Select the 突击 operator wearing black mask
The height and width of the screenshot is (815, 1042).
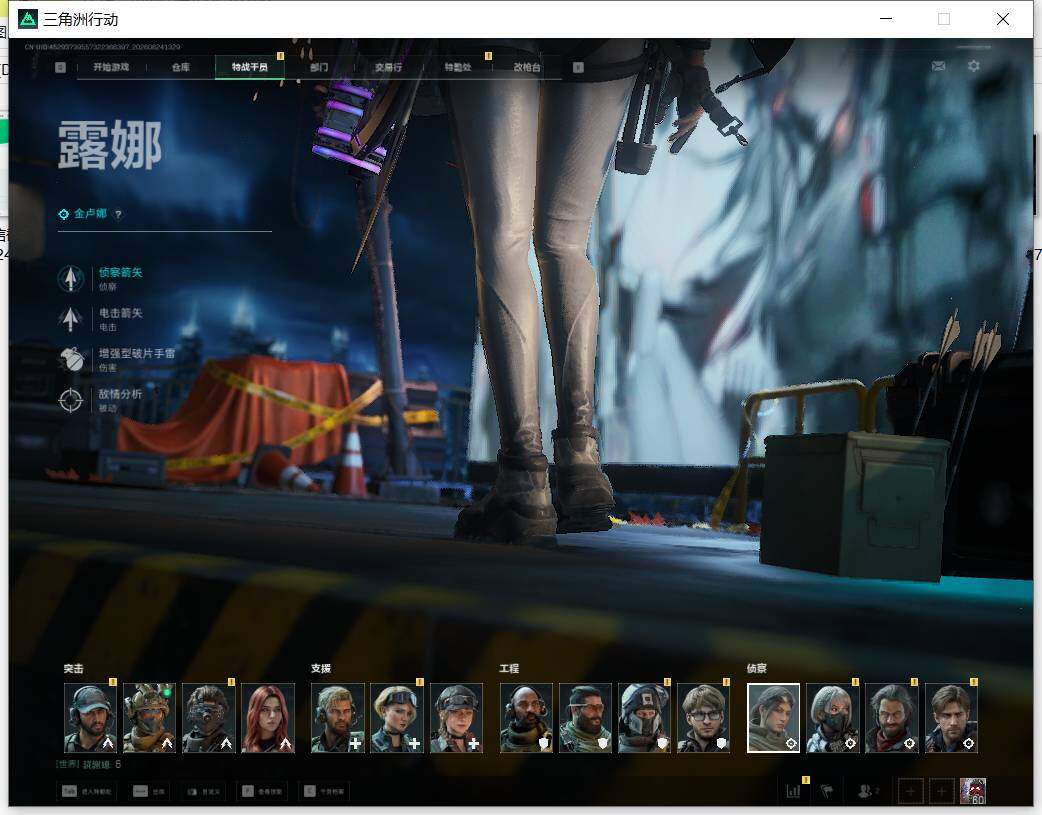pos(209,718)
